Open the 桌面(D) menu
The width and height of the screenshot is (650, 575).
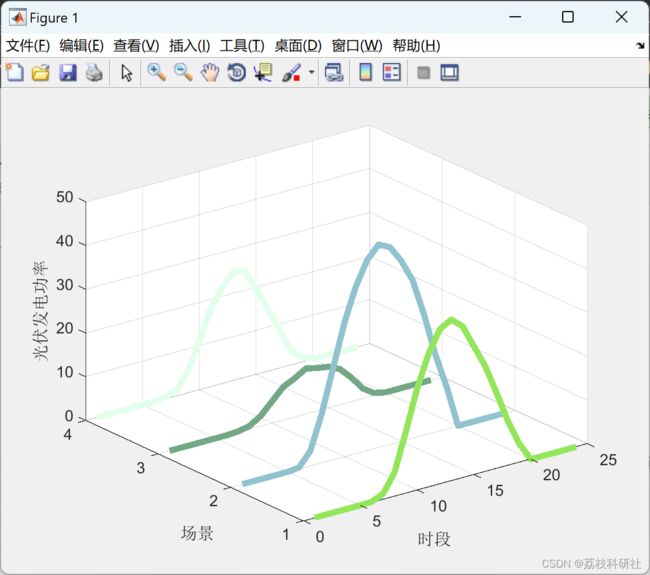point(298,46)
